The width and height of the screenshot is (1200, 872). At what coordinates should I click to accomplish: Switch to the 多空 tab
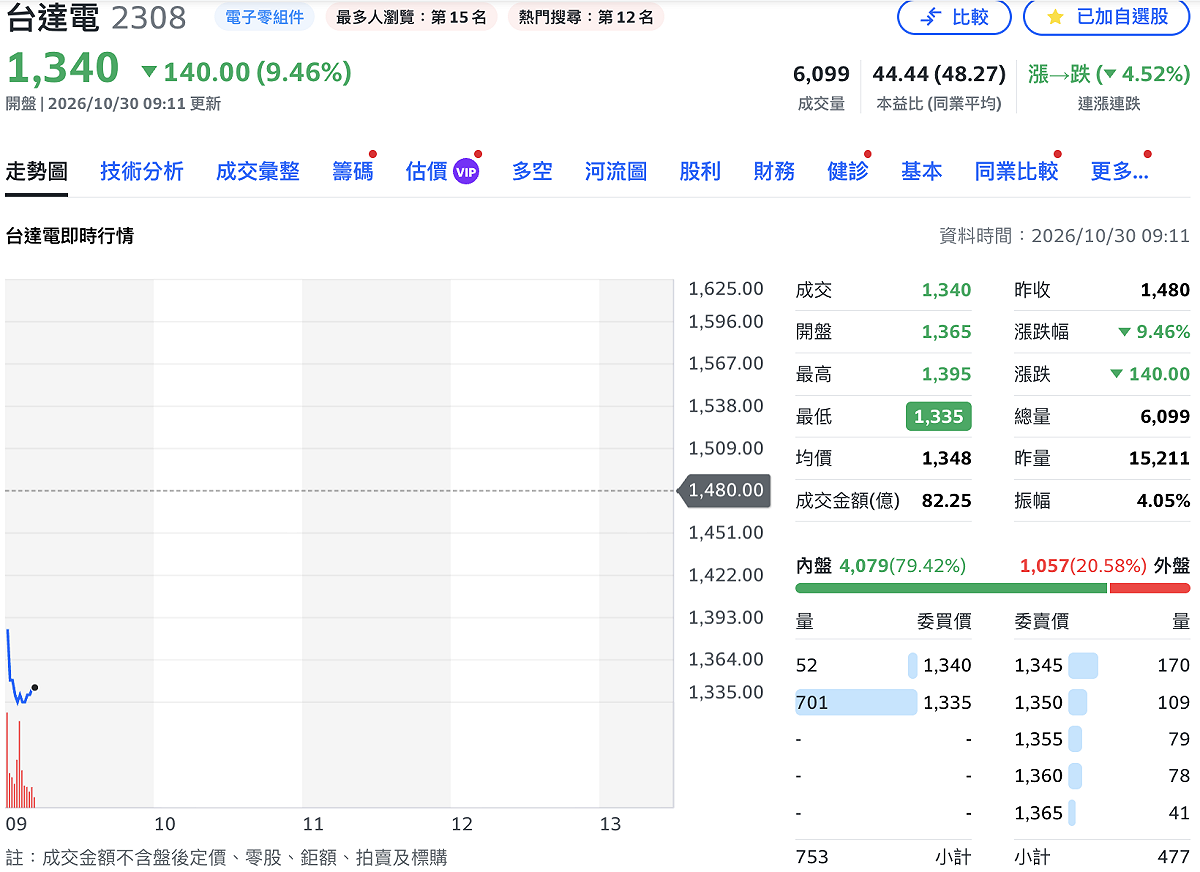tap(532, 171)
